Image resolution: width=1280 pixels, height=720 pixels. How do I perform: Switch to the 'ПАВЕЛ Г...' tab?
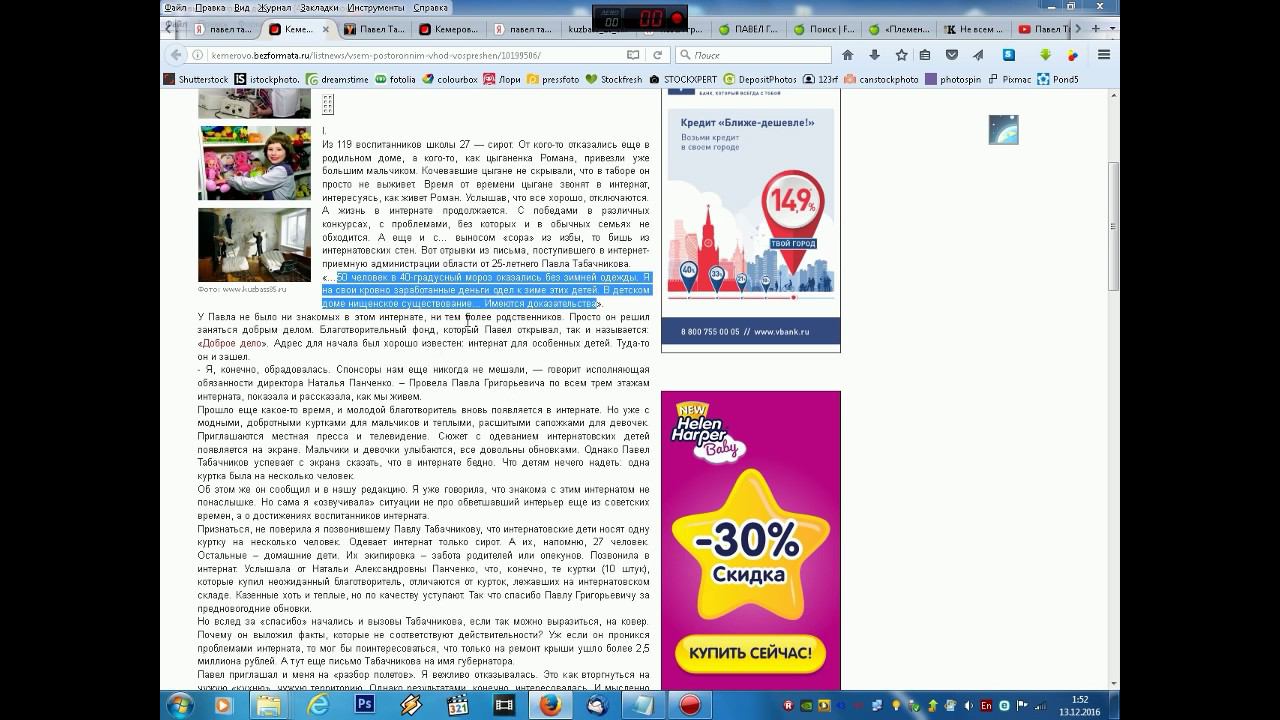748,29
